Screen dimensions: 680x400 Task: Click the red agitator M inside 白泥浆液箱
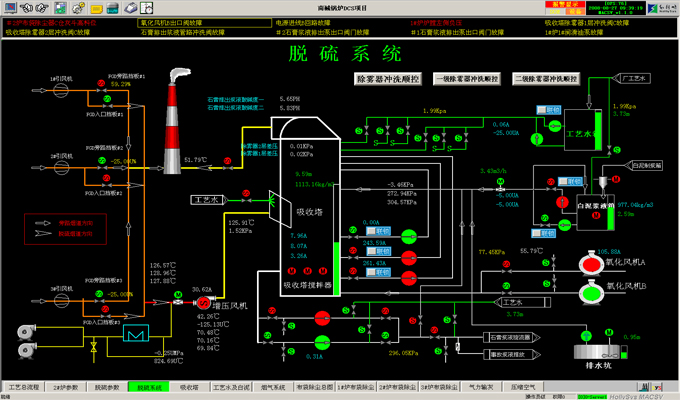click(x=596, y=215)
